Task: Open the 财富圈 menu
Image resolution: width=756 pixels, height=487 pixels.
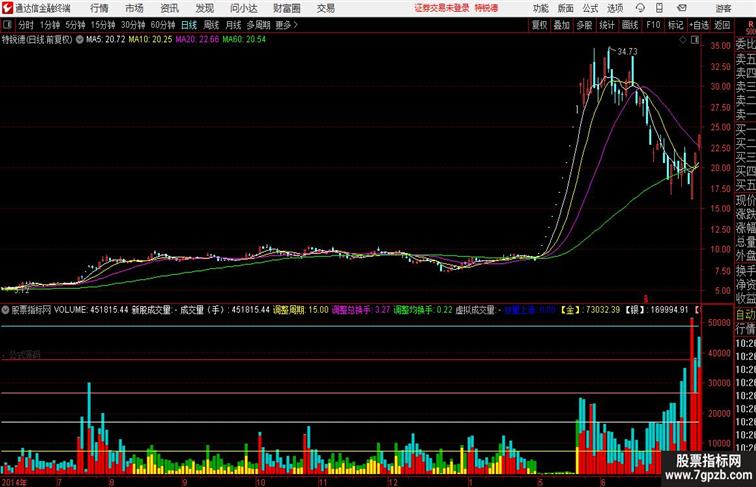Action: (x=286, y=8)
